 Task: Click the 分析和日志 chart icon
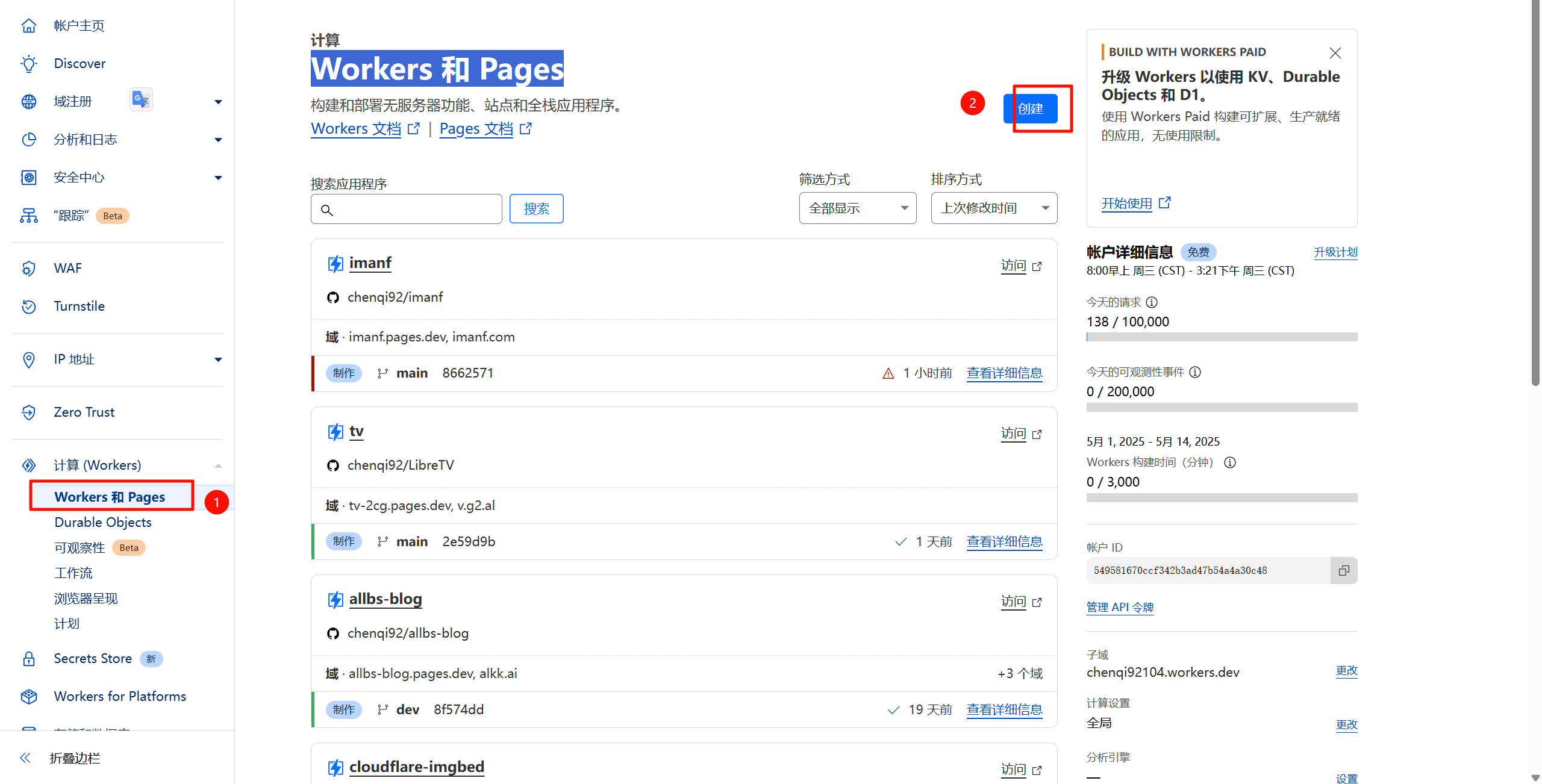click(28, 139)
